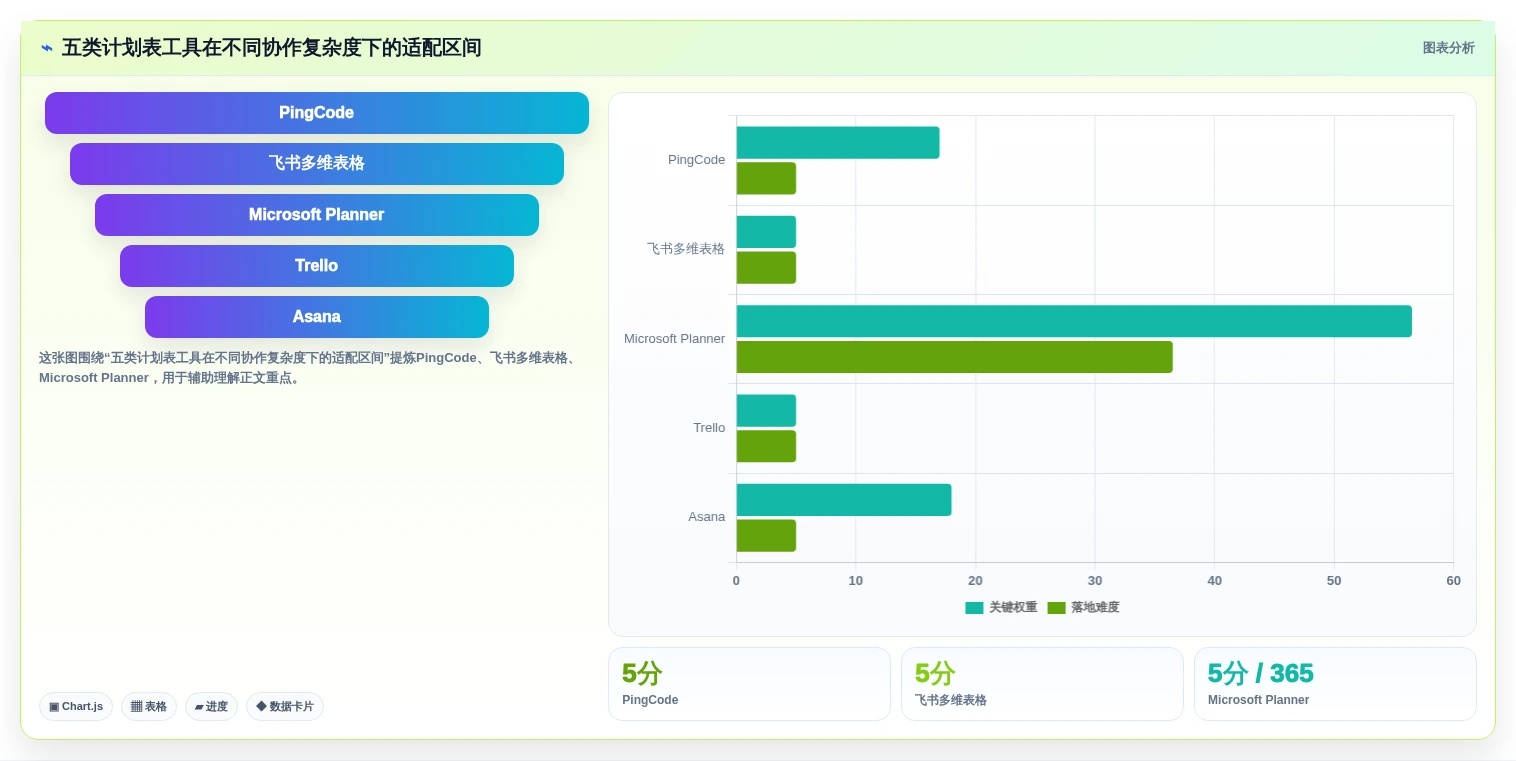This screenshot has height=761, width=1516.
Task: Select the Trello funnel bar
Action: click(x=317, y=266)
